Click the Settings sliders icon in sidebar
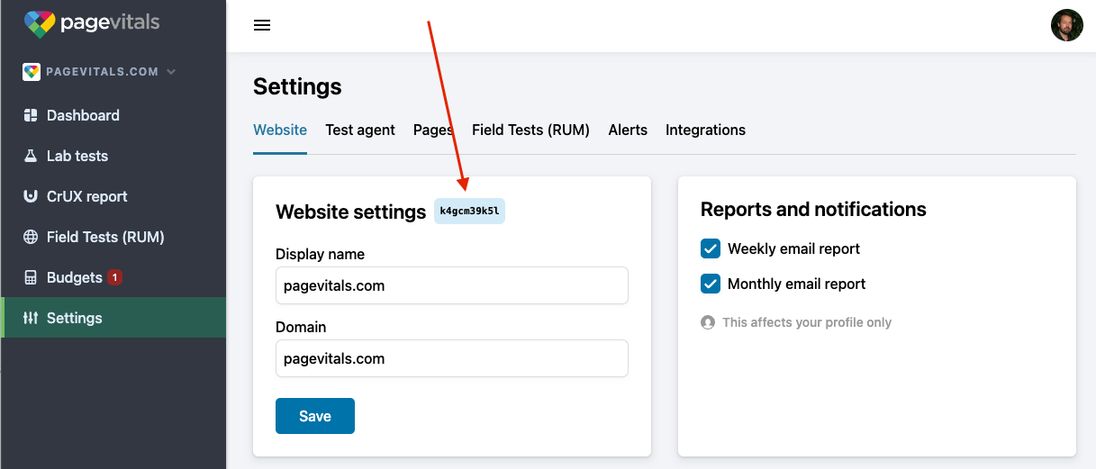Image resolution: width=1096 pixels, height=469 pixels. (30, 318)
